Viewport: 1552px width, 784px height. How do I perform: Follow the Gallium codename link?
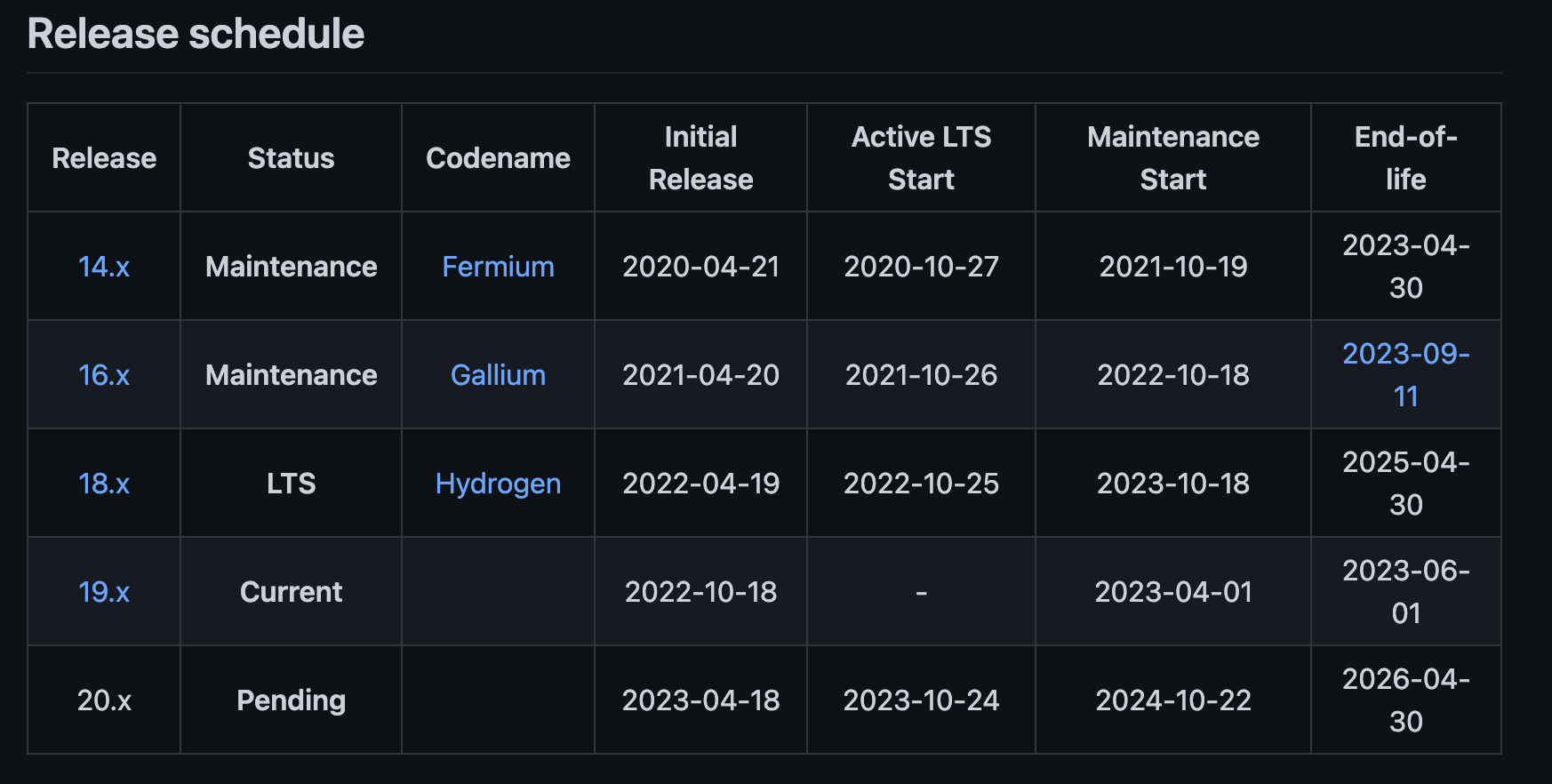[498, 375]
